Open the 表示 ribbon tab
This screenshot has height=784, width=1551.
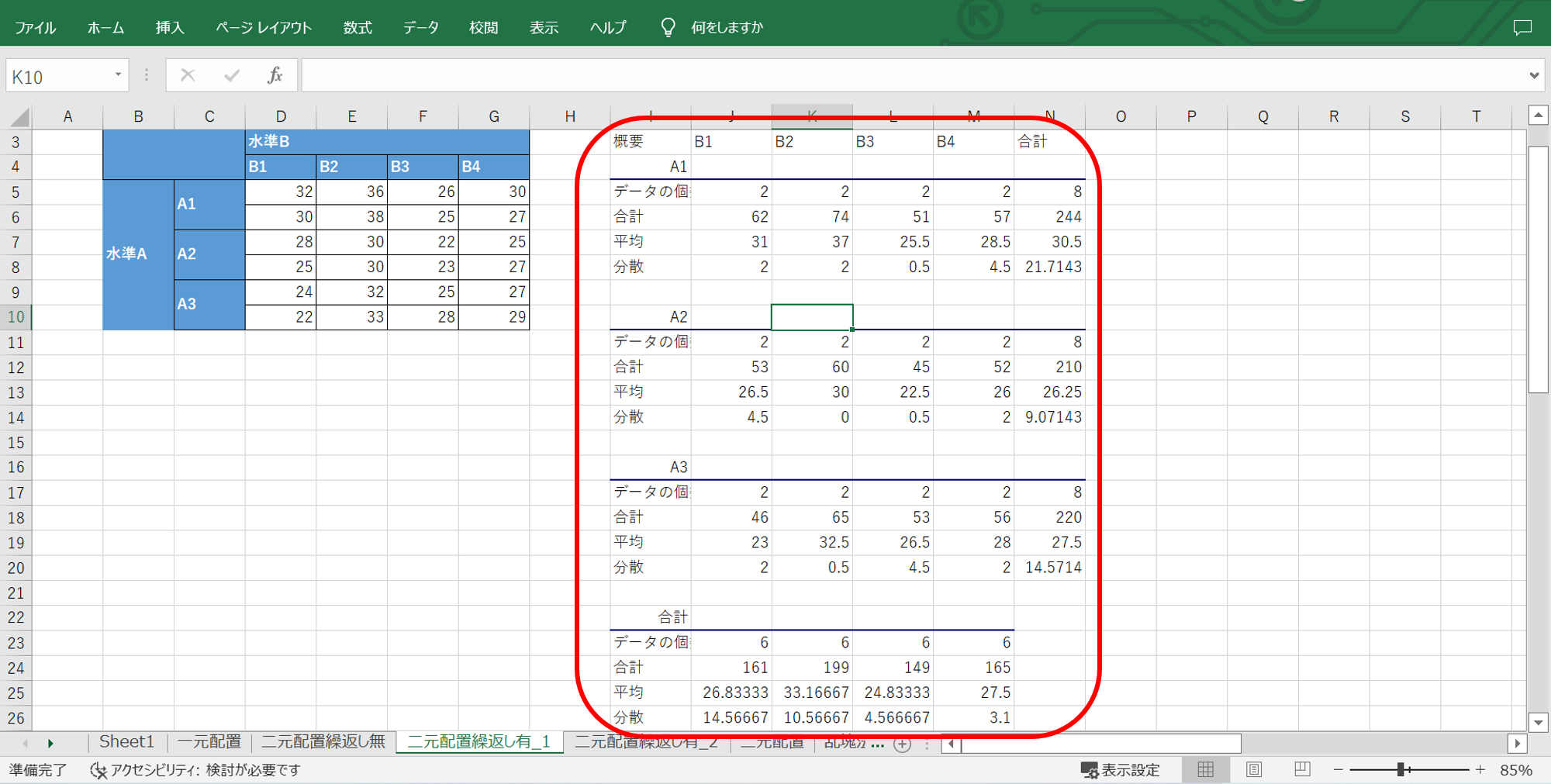(x=544, y=28)
